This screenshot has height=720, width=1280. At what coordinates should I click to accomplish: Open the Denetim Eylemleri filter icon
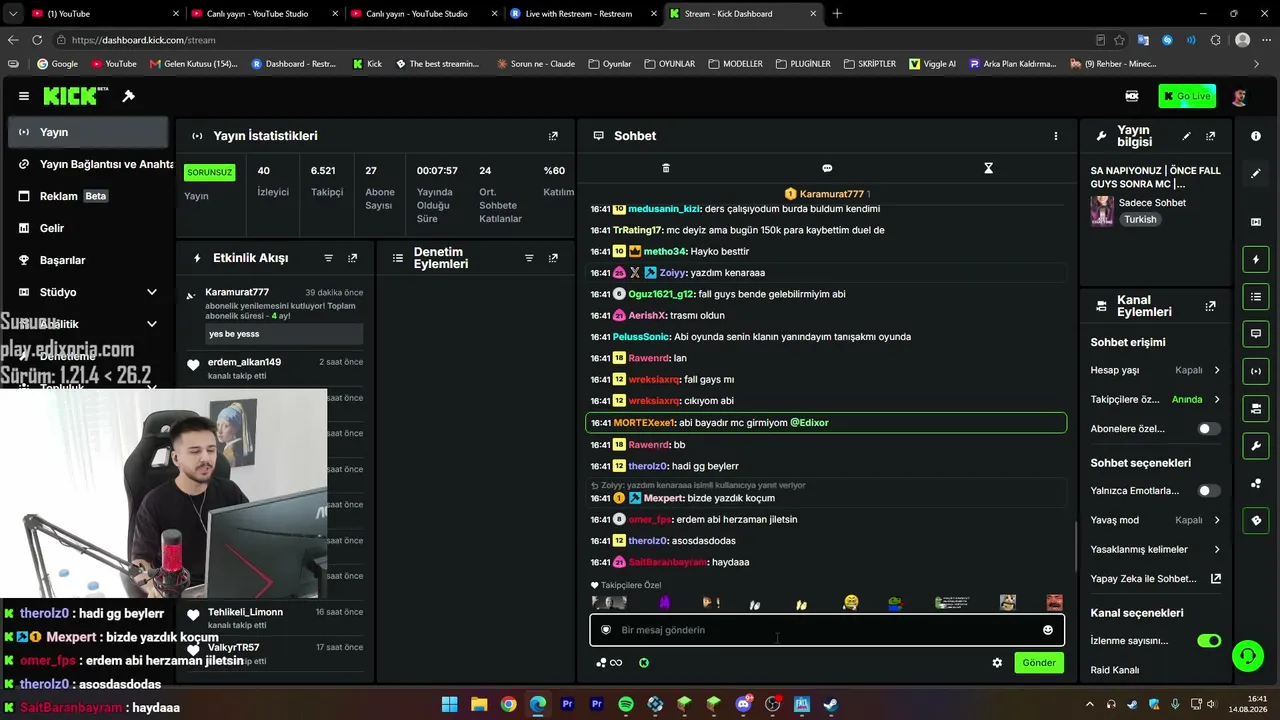tap(529, 258)
